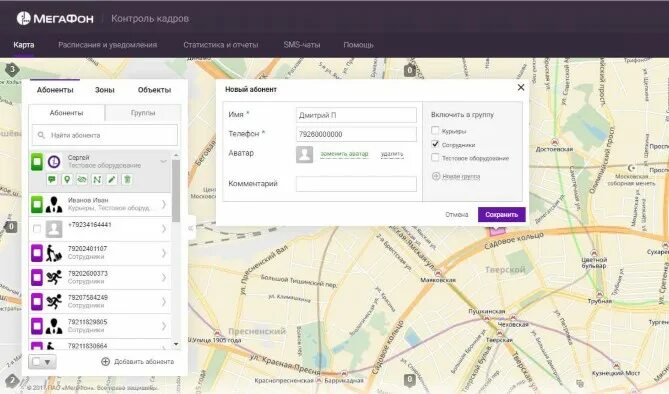
Task: Click placeholder avatar of +79234164441
Action: pos(54,229)
